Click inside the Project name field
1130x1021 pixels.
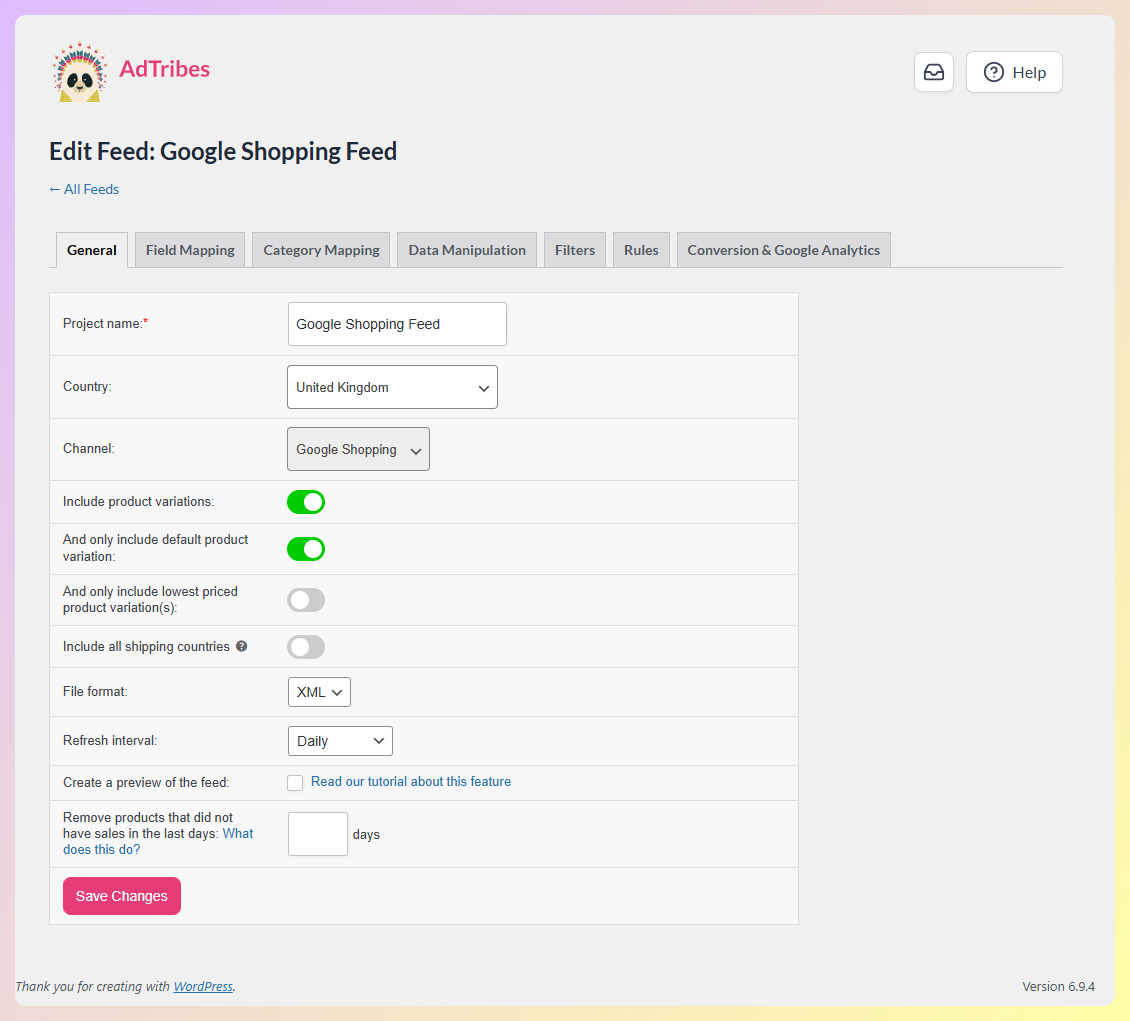point(396,323)
